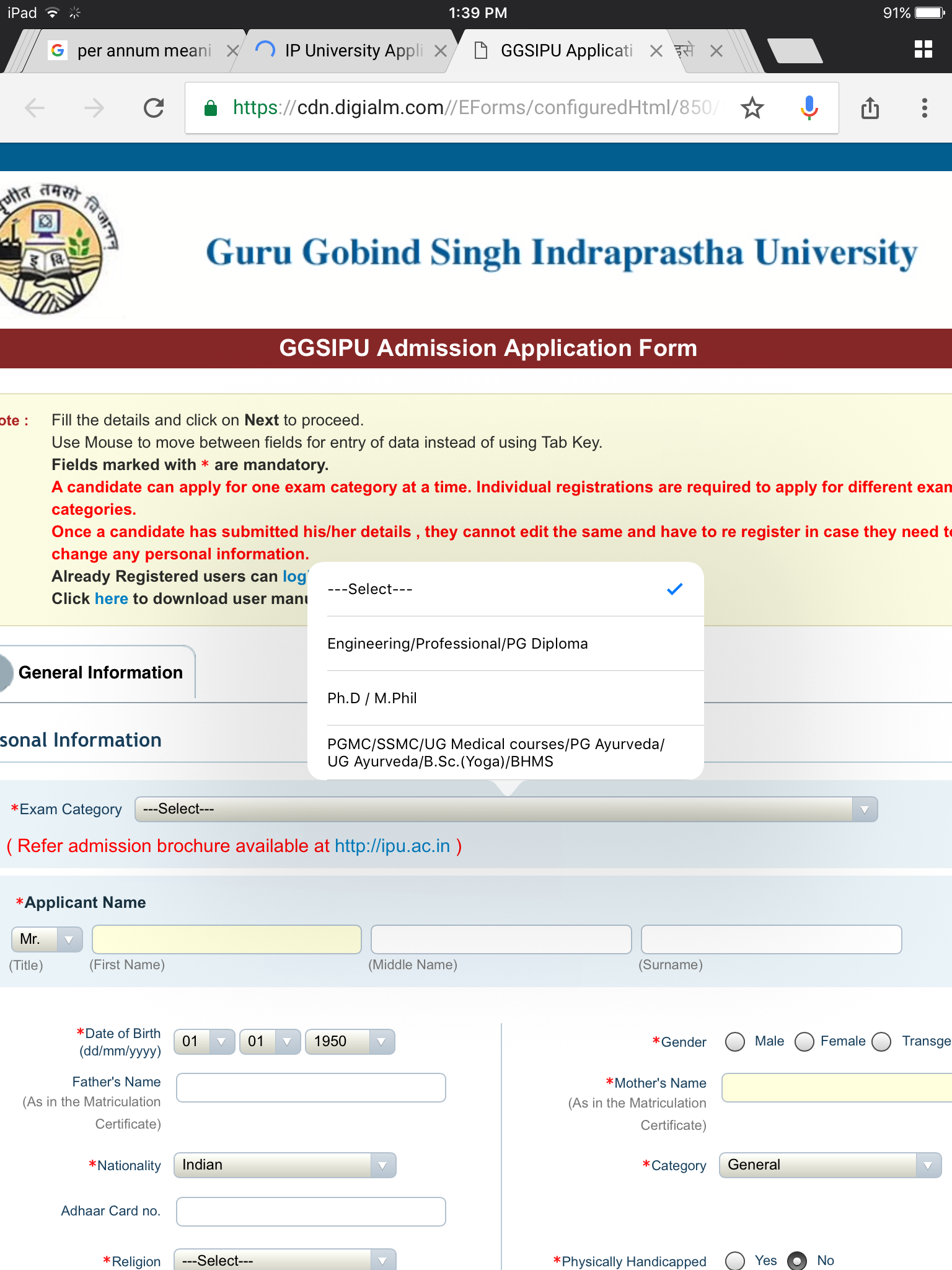Click the 'Guru Gobind Singh Indraprastha University' heading
Viewport: 952px width, 1270px height.
tap(562, 252)
